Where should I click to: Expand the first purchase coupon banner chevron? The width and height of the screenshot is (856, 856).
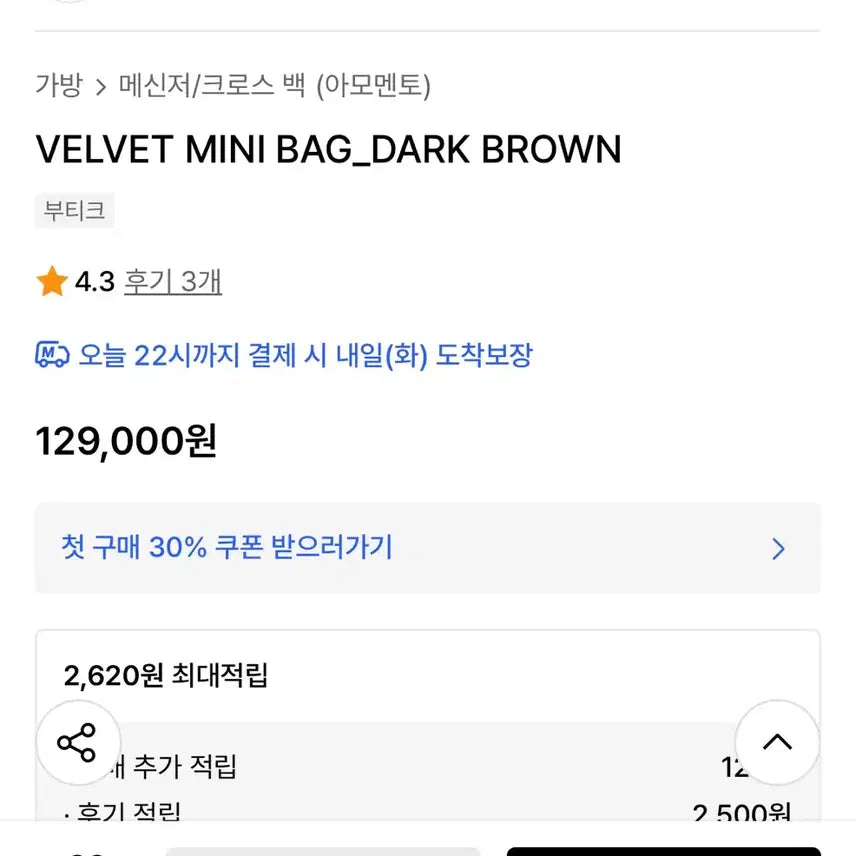[x=778, y=548]
